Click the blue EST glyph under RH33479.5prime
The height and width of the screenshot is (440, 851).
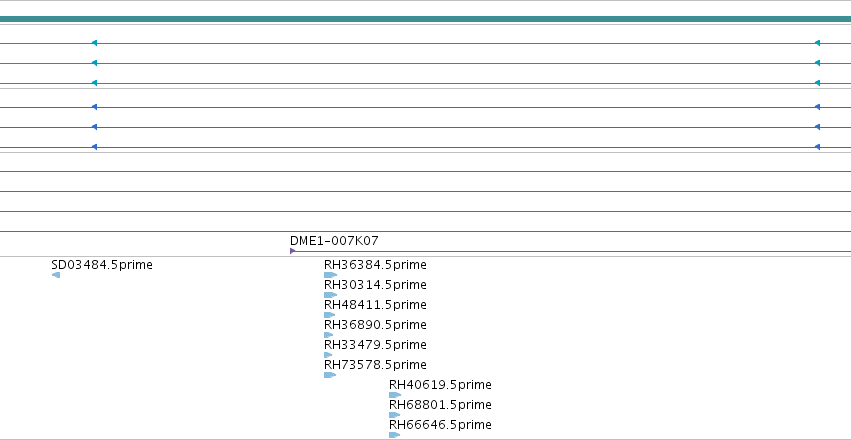click(x=328, y=355)
